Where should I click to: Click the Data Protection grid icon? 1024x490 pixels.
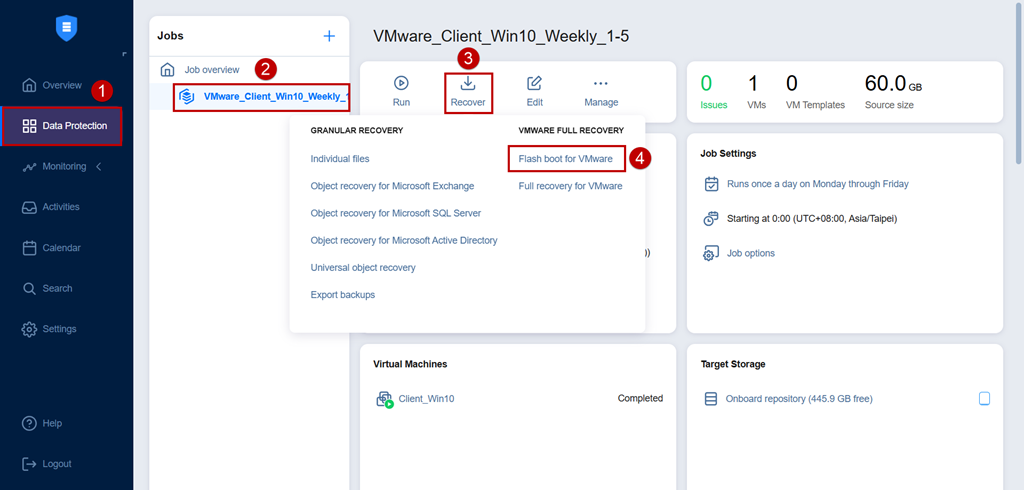click(29, 126)
